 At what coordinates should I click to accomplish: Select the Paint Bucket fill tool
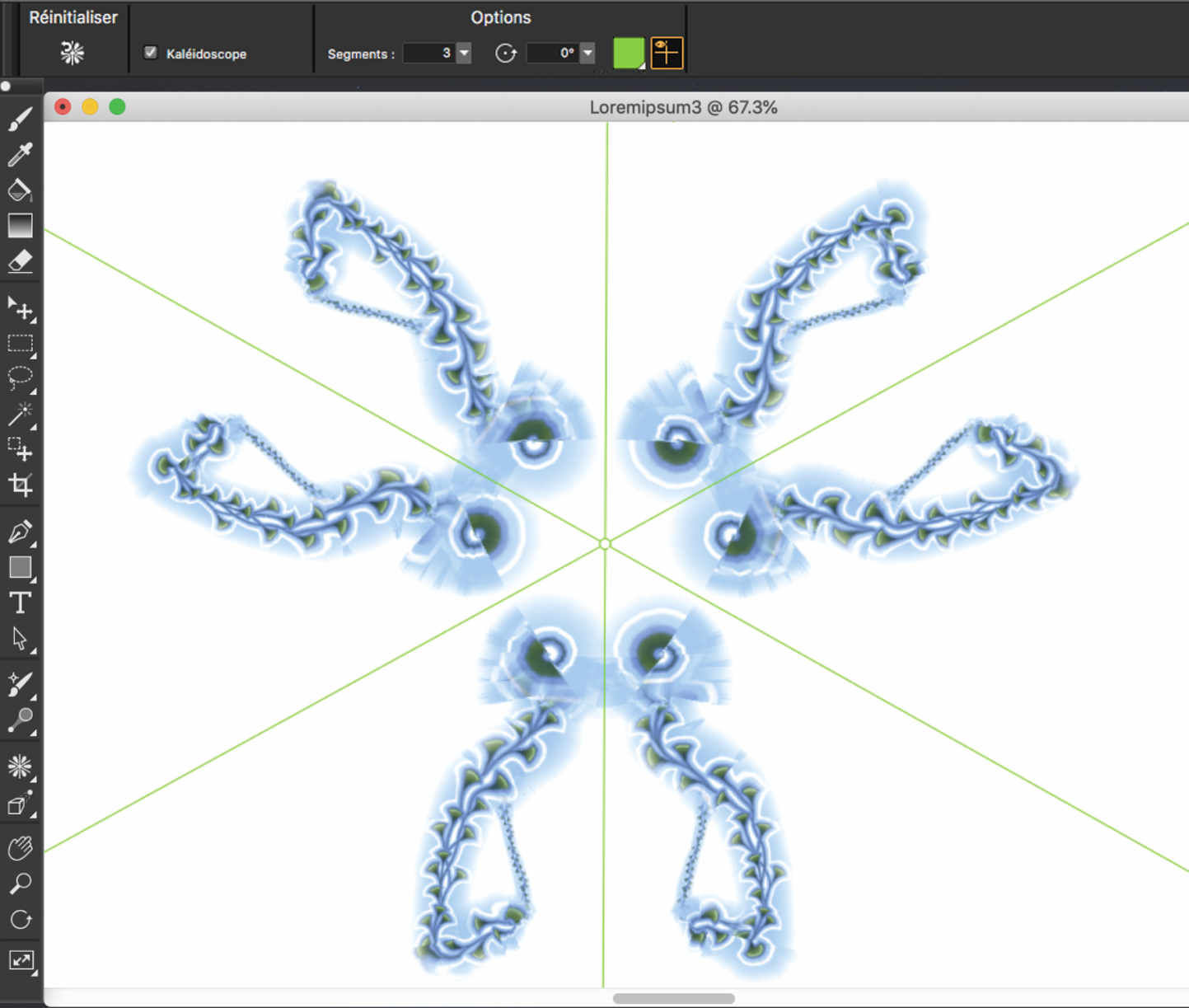[20, 190]
